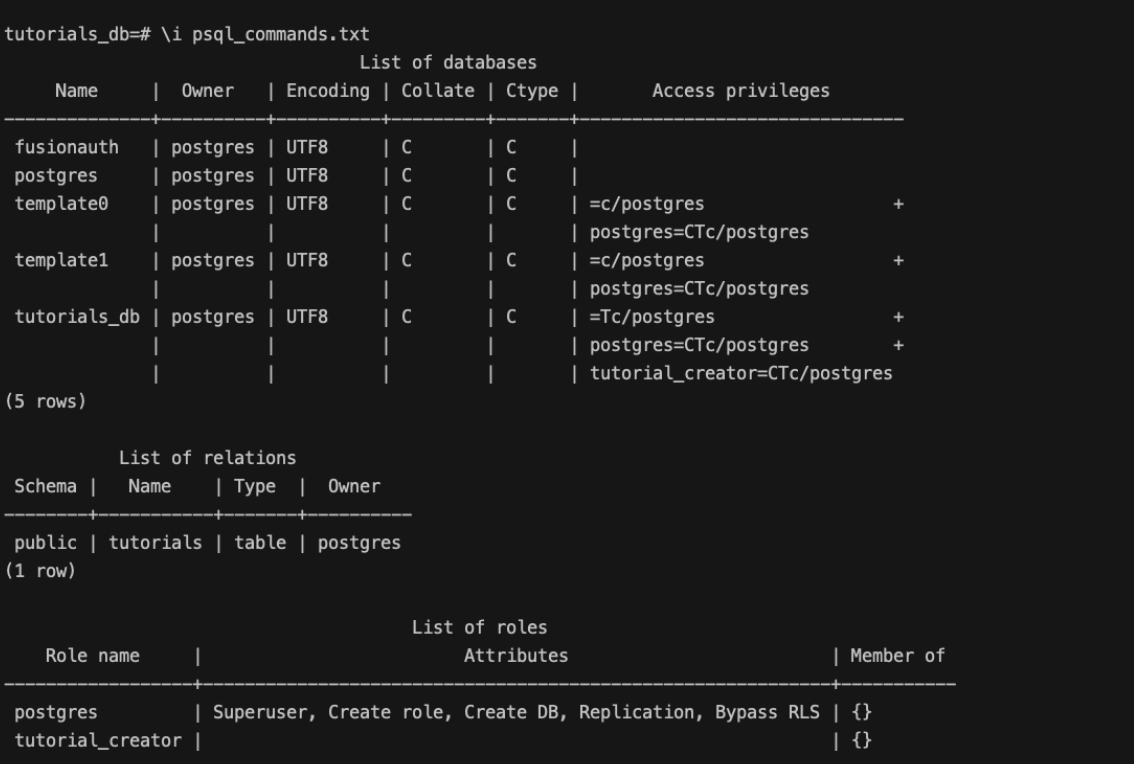1134x764 pixels.
Task: Click the Schema column header
Action: (45, 487)
